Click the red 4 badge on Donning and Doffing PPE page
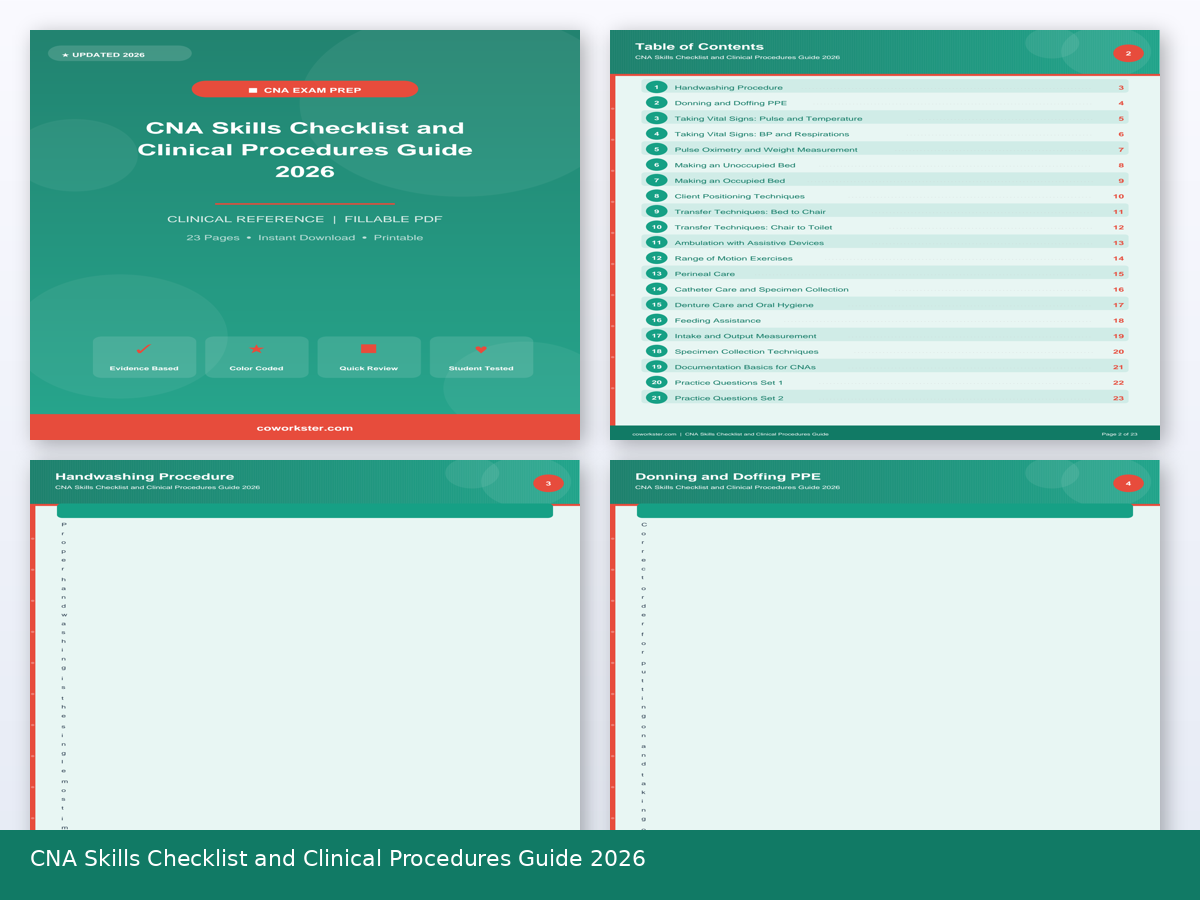This screenshot has height=900, width=1200. coord(1128,482)
